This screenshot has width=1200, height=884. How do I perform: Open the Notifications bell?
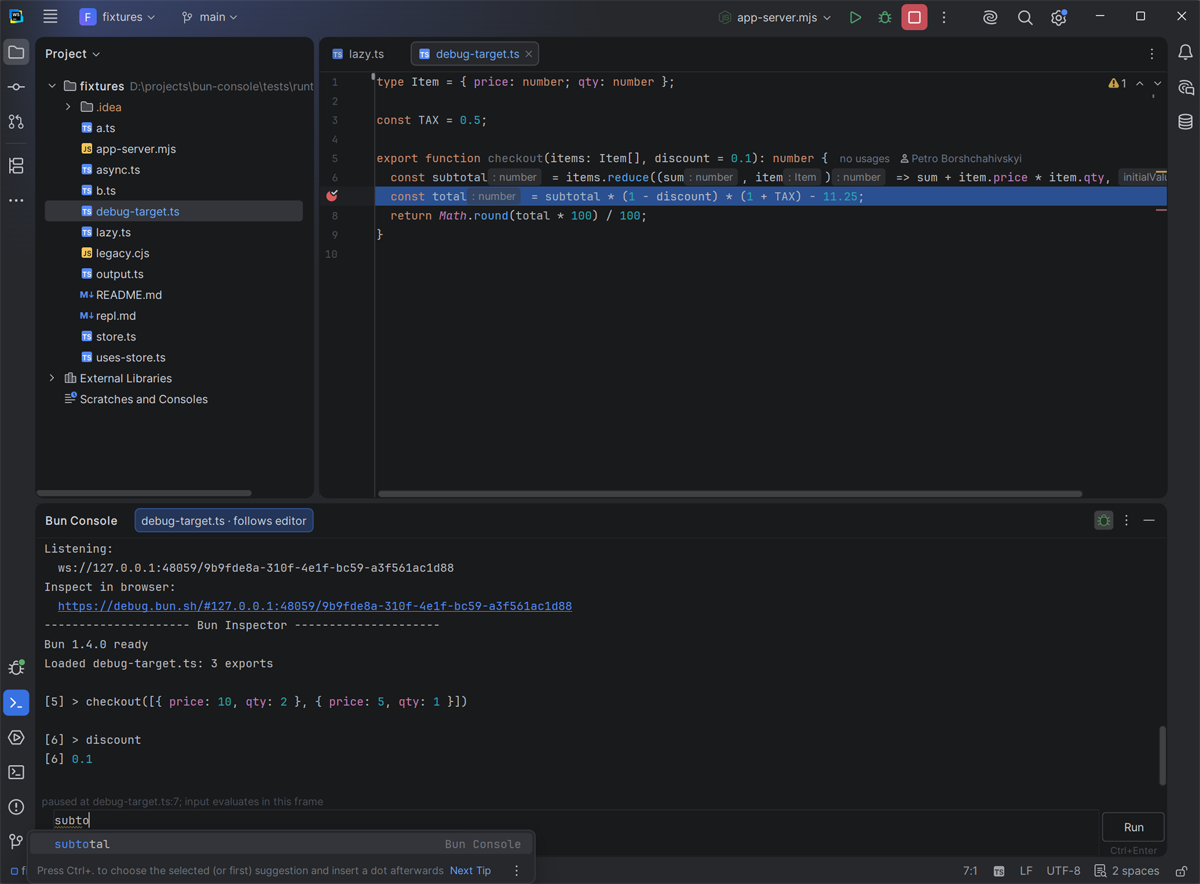1185,53
